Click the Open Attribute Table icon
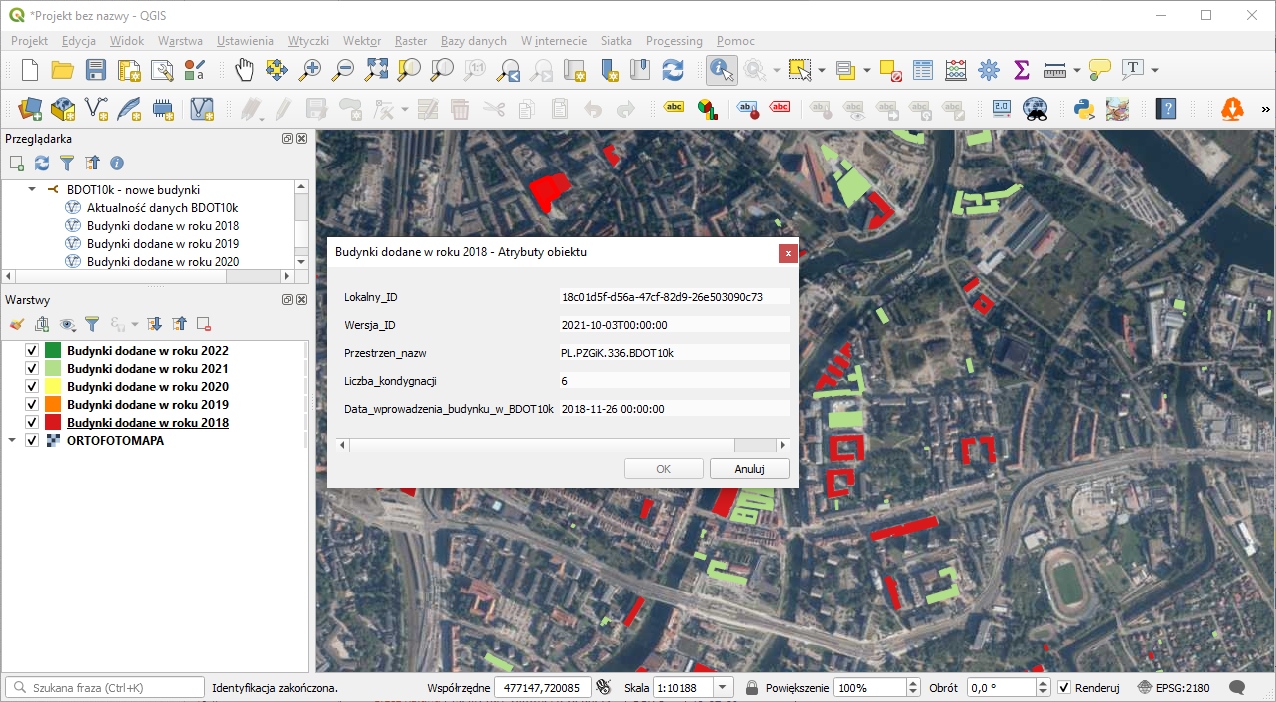 (923, 70)
